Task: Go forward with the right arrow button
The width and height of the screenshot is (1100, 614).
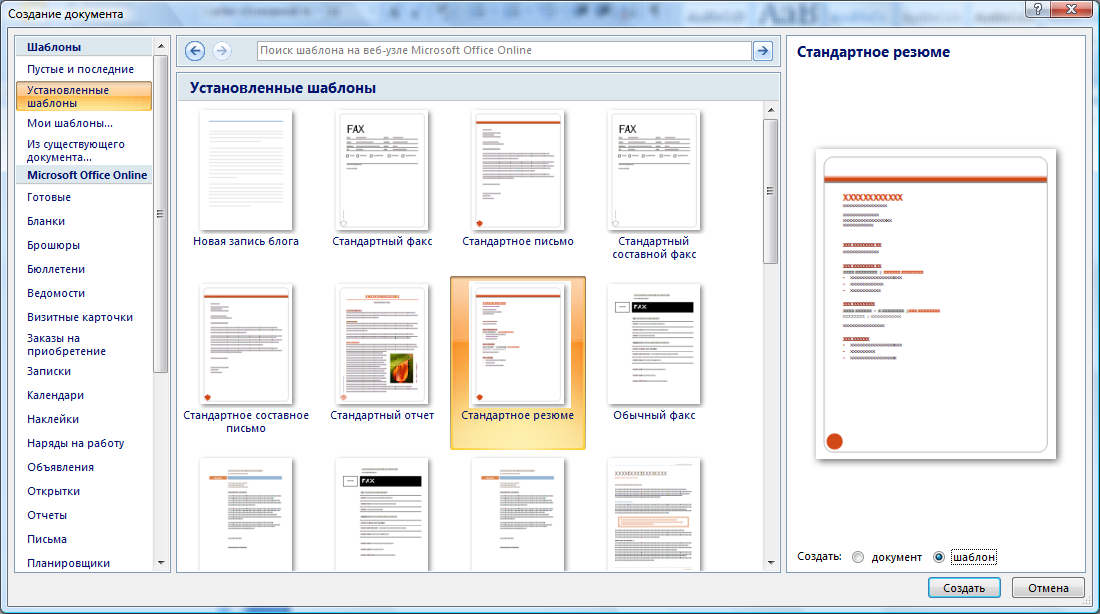Action: [x=222, y=51]
